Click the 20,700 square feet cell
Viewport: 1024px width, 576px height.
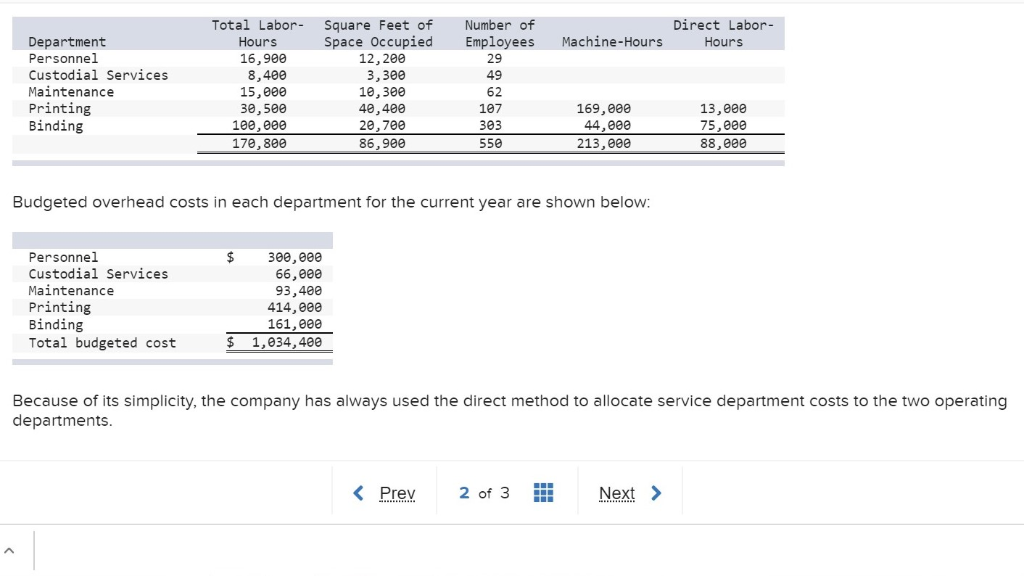pos(382,125)
